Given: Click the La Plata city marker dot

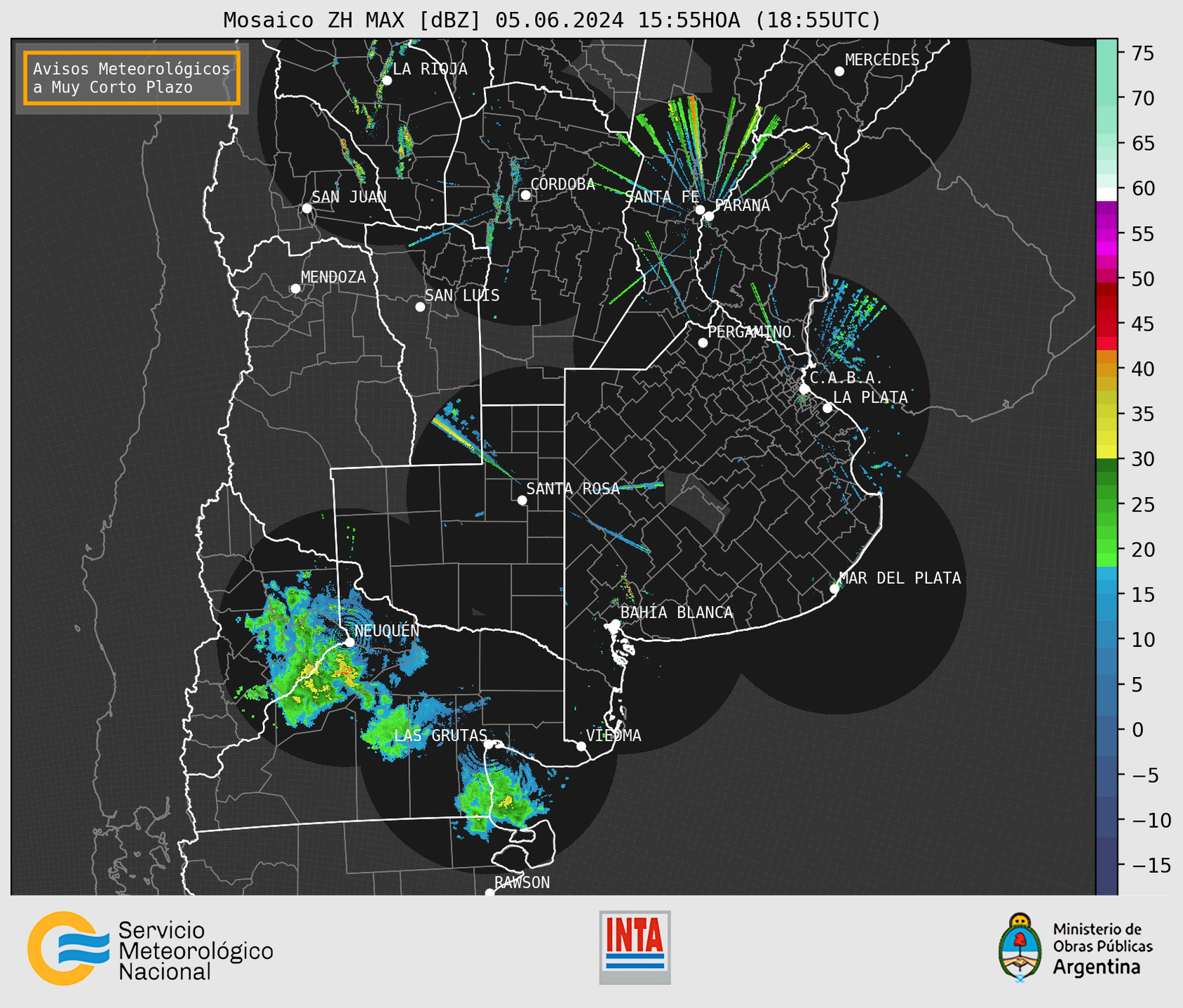Looking at the screenshot, I should pyautogui.click(x=827, y=408).
